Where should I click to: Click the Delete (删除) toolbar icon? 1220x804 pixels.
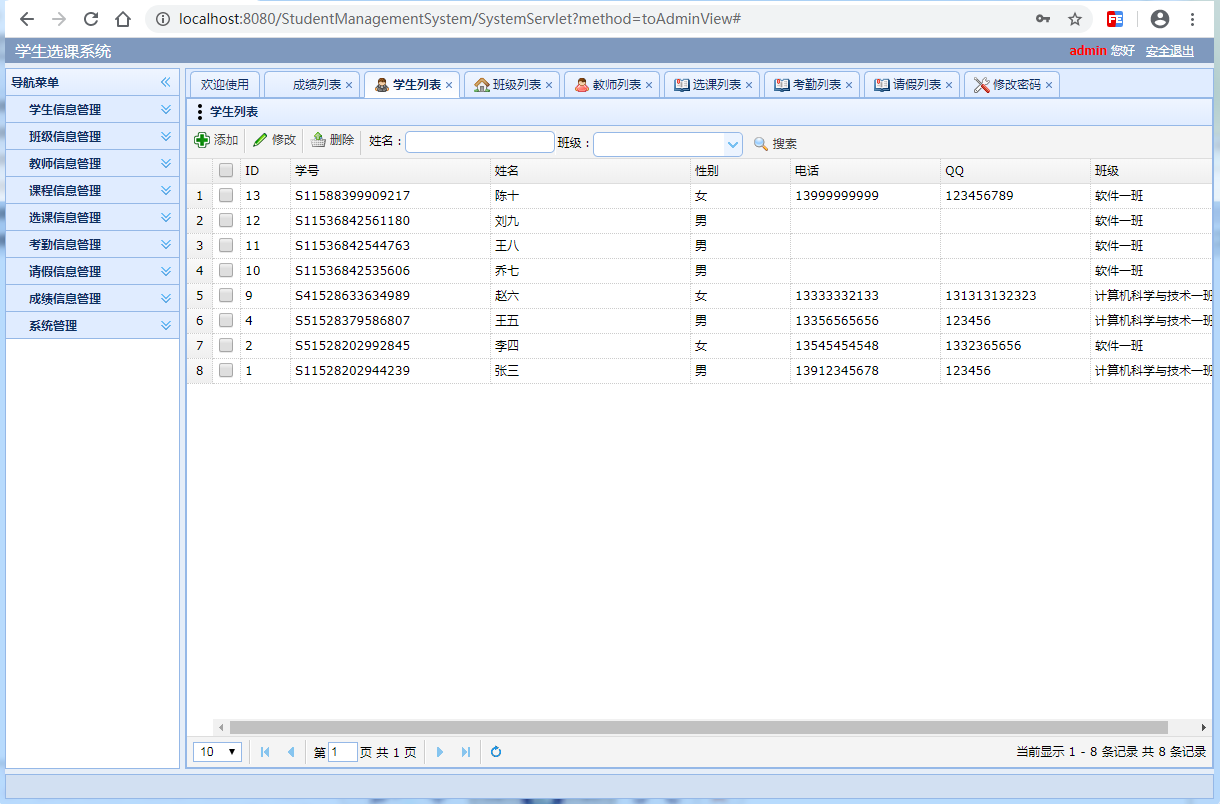(x=318, y=141)
